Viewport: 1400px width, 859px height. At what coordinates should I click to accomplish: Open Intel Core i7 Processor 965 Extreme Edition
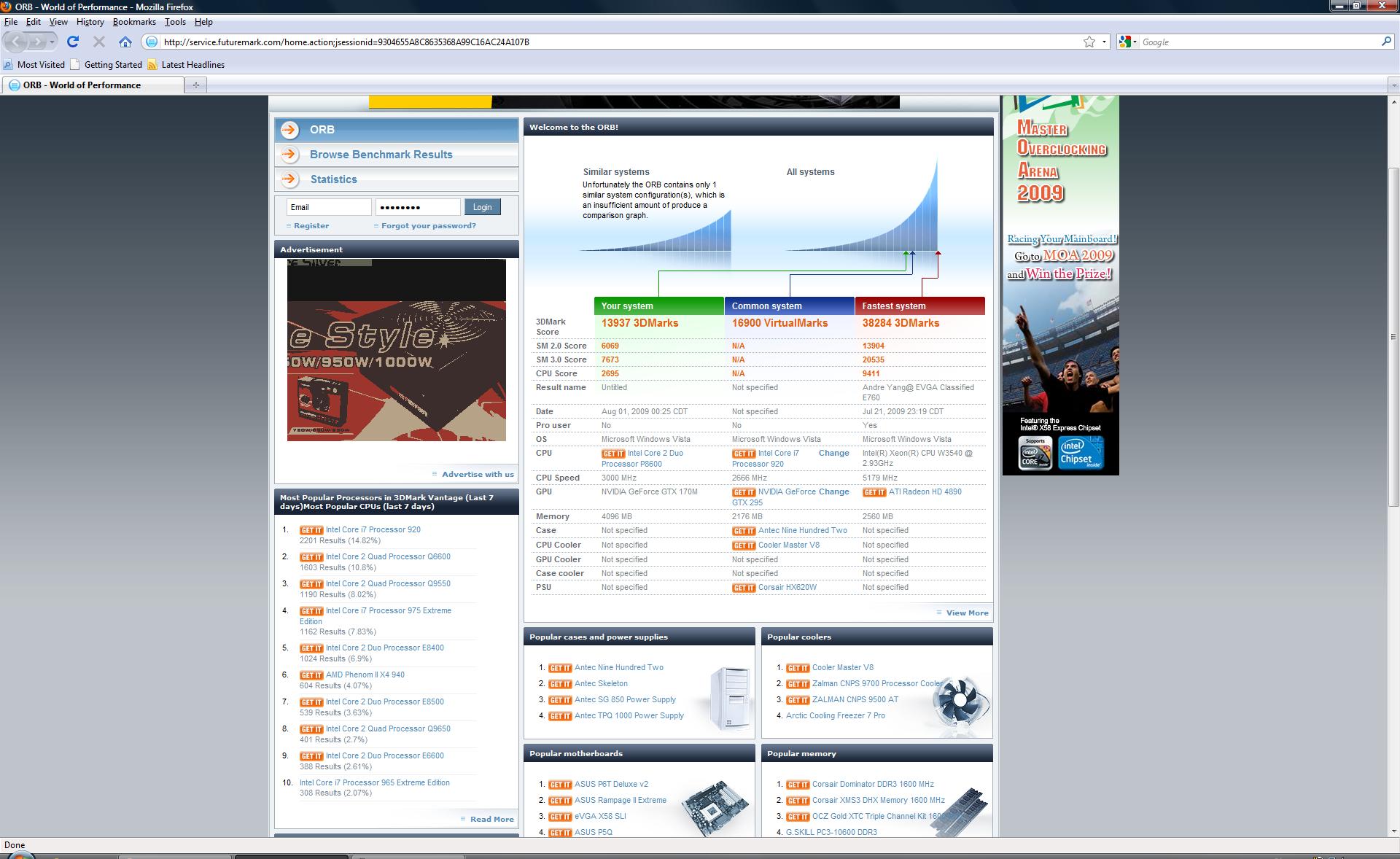pos(375,783)
